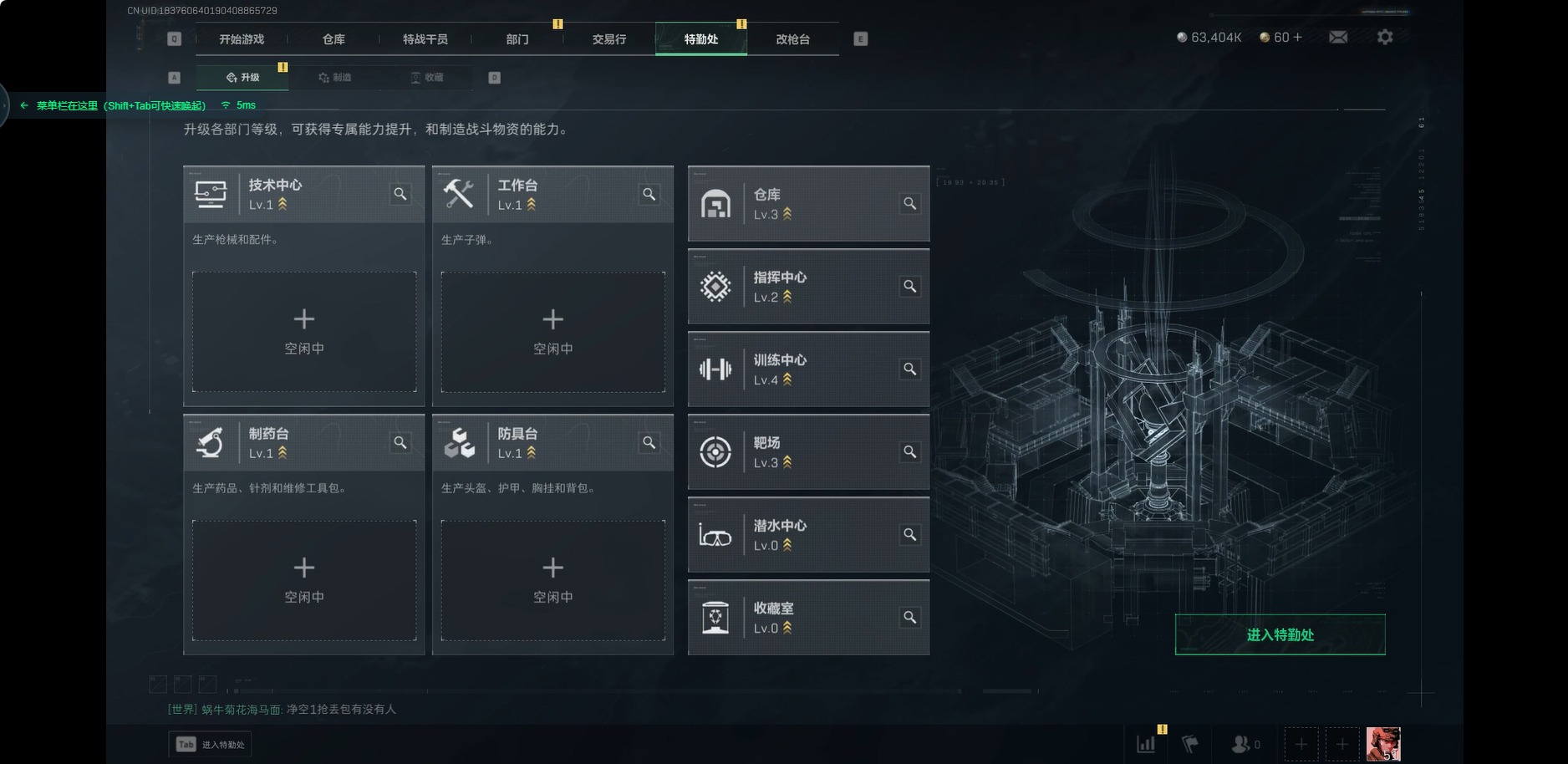Inspect 训练中心 with its magnifier icon

(910, 369)
